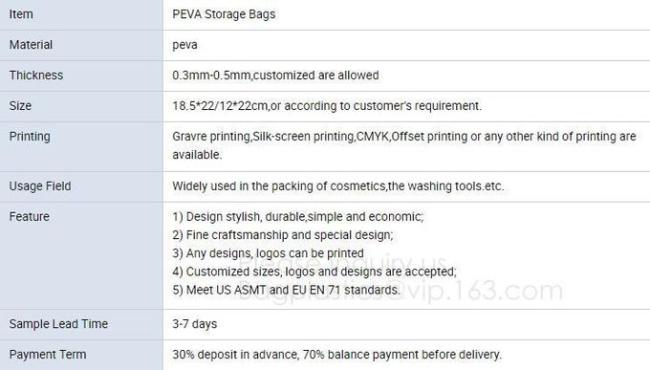Click the 30% deposit payment term text

click(x=337, y=355)
